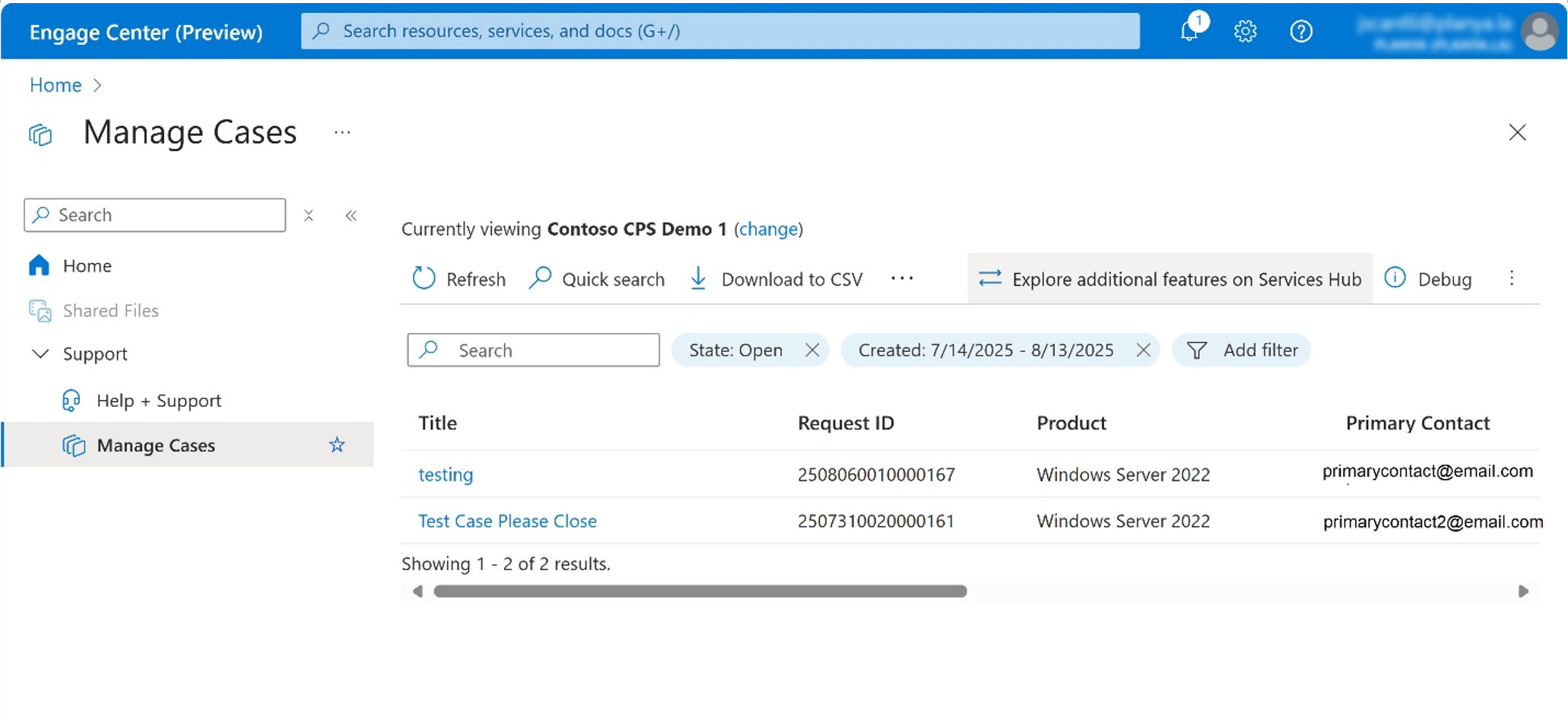This screenshot has height=717, width=1568.
Task: Open Quick search
Action: pyautogui.click(x=596, y=279)
